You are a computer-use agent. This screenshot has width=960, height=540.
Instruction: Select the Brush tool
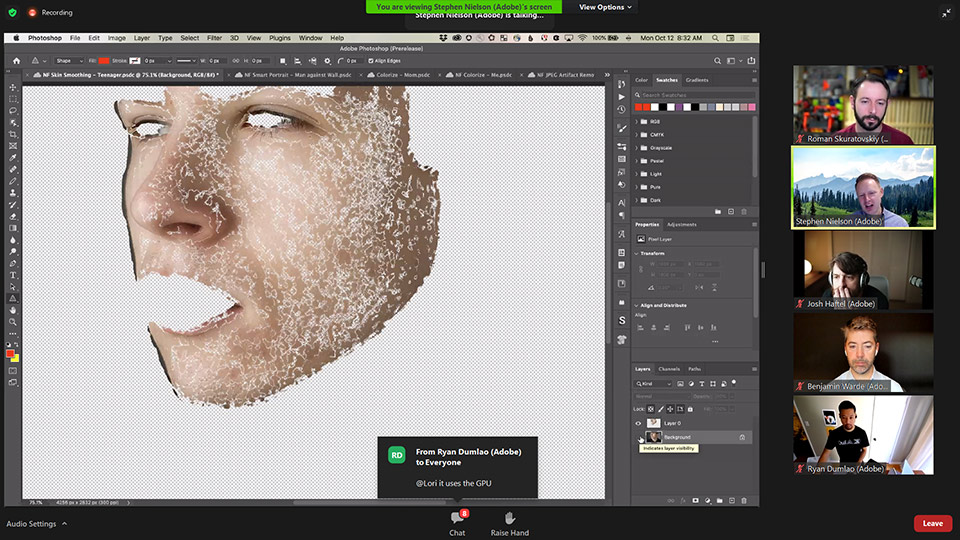13,181
